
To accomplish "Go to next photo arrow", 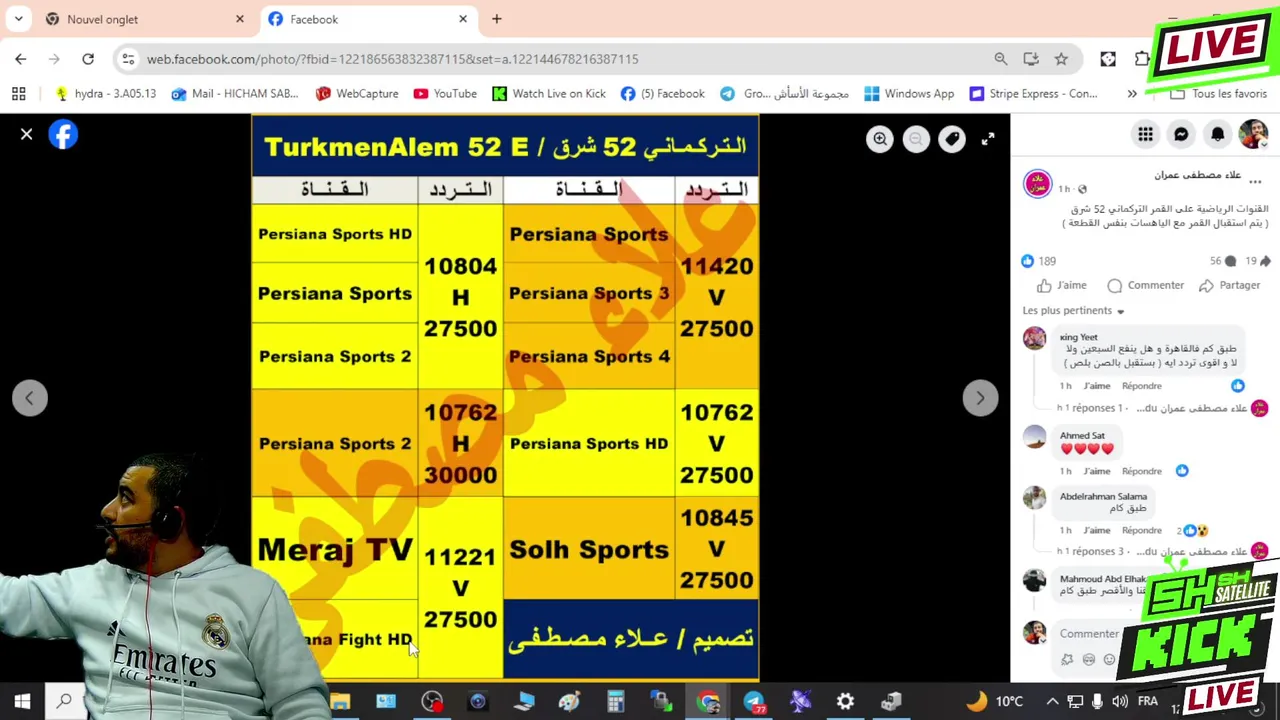I will click(980, 398).
